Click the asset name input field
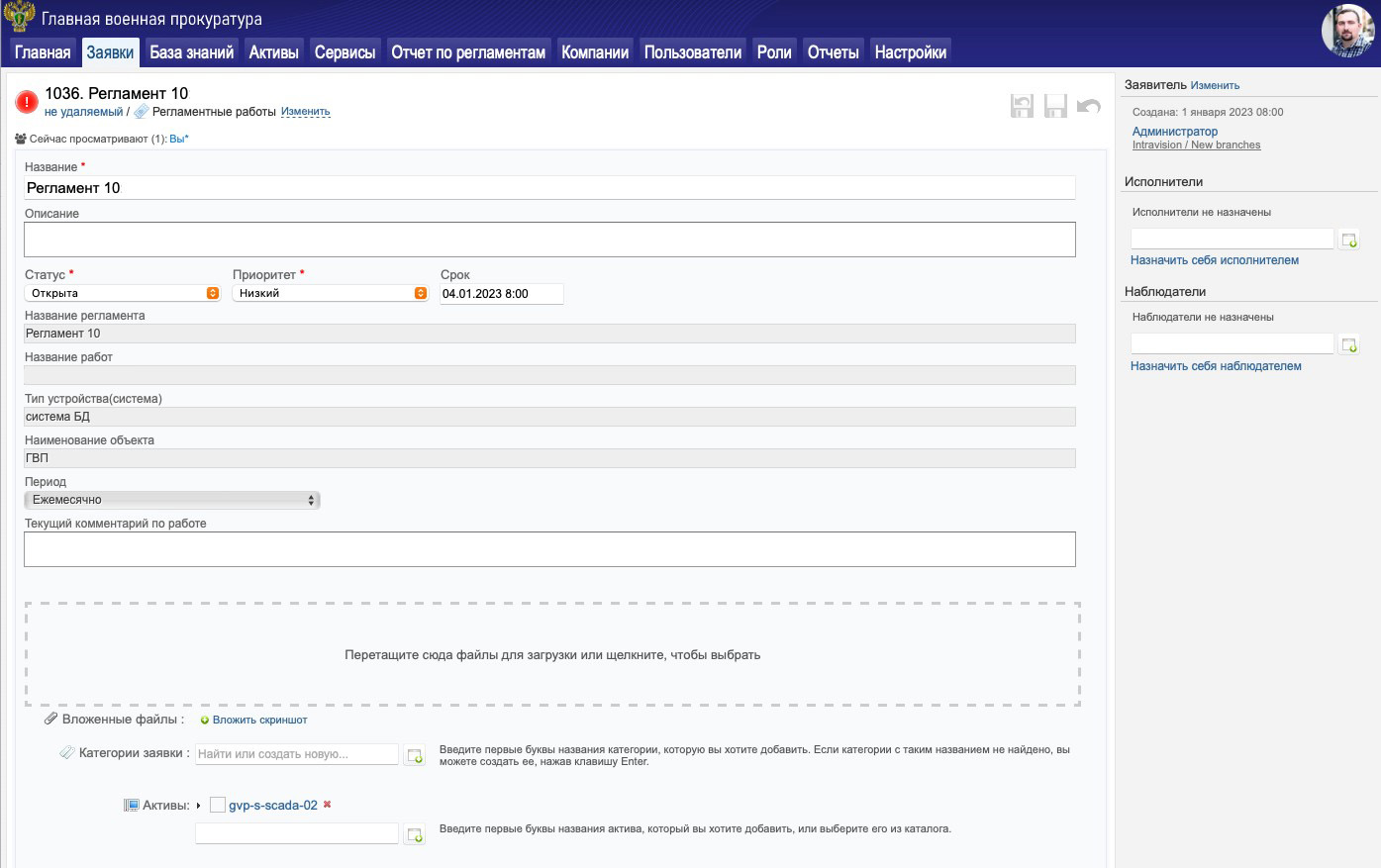Screen dimensions: 1381x868 [297, 834]
